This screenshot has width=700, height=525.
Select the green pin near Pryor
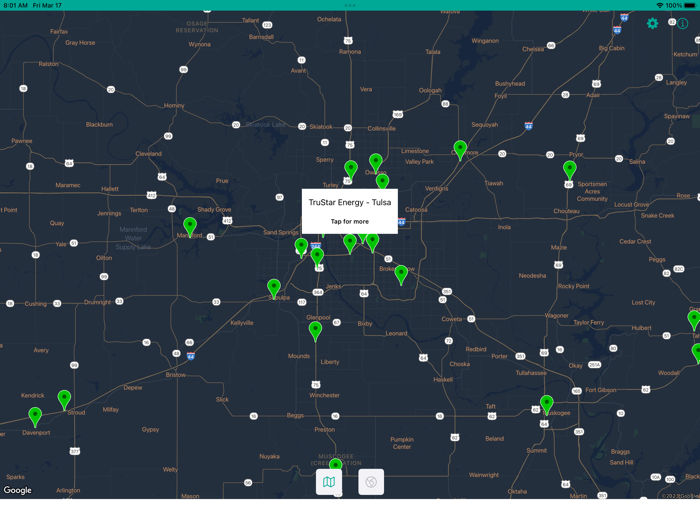(x=569, y=171)
